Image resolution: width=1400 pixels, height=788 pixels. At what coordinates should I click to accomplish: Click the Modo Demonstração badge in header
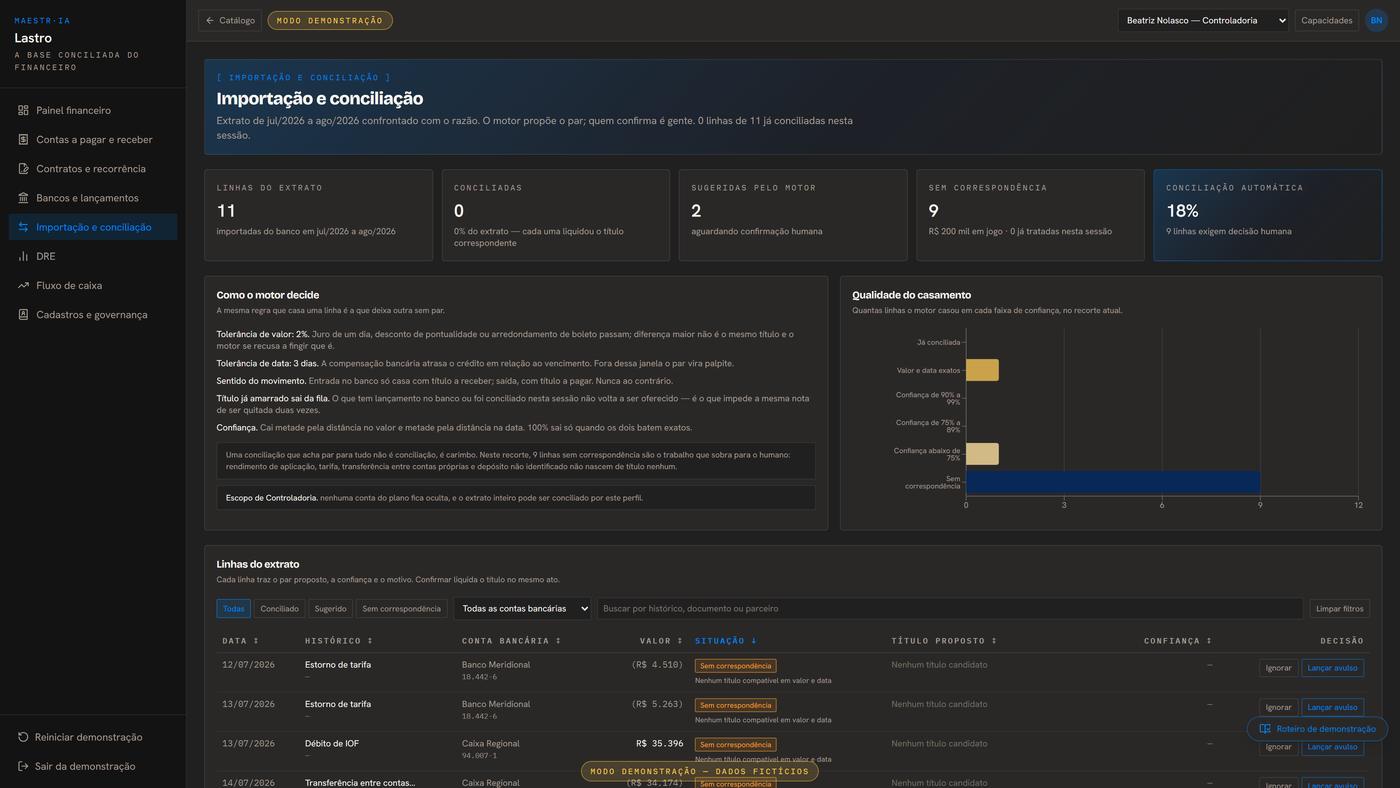(x=330, y=20)
